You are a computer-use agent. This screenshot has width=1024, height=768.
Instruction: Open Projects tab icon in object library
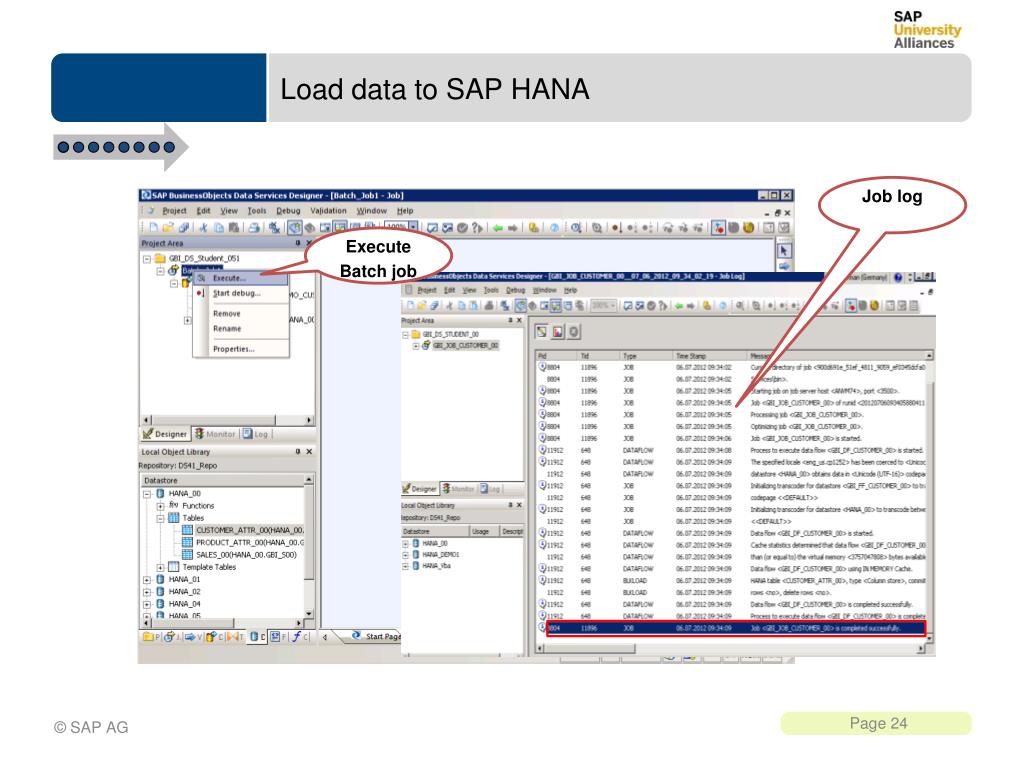point(151,636)
